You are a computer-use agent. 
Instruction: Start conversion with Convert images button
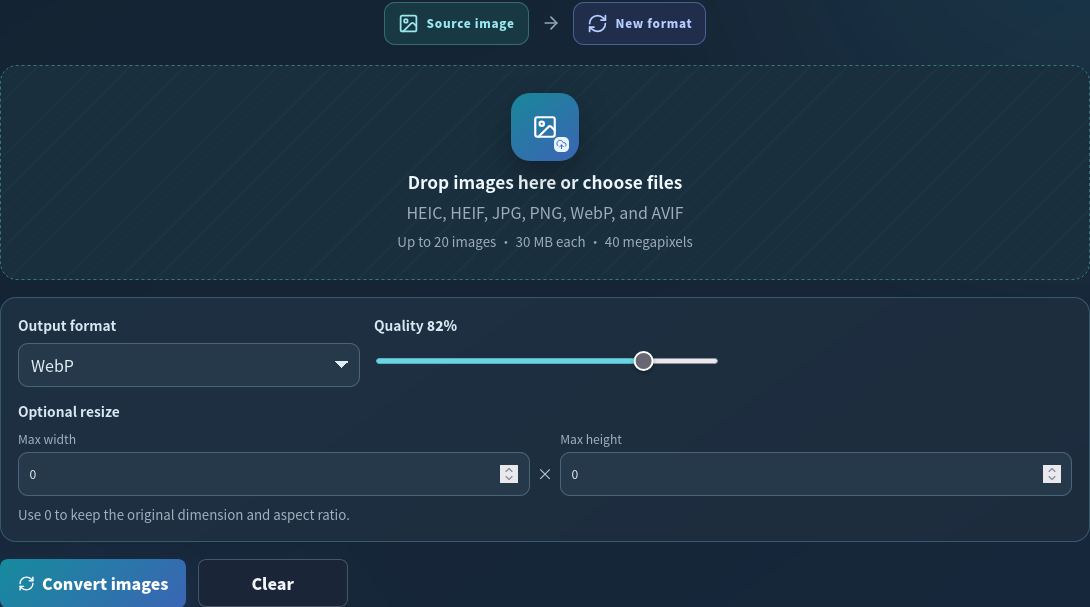point(93,583)
